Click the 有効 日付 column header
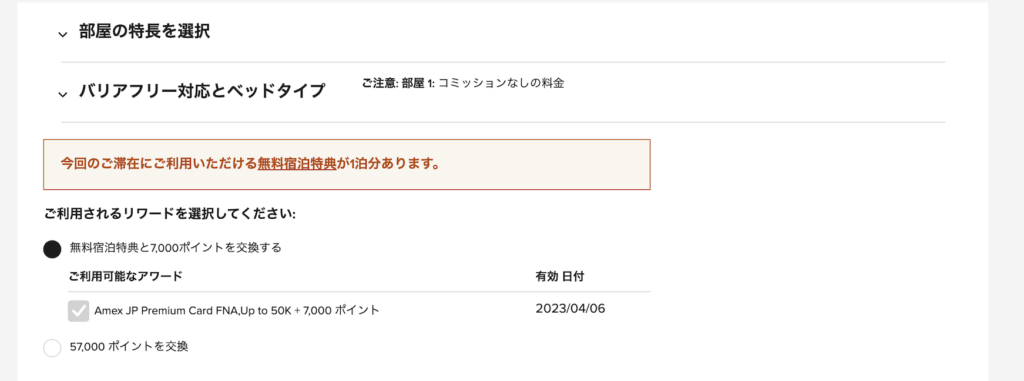The height and width of the screenshot is (381, 1024). 560,276
